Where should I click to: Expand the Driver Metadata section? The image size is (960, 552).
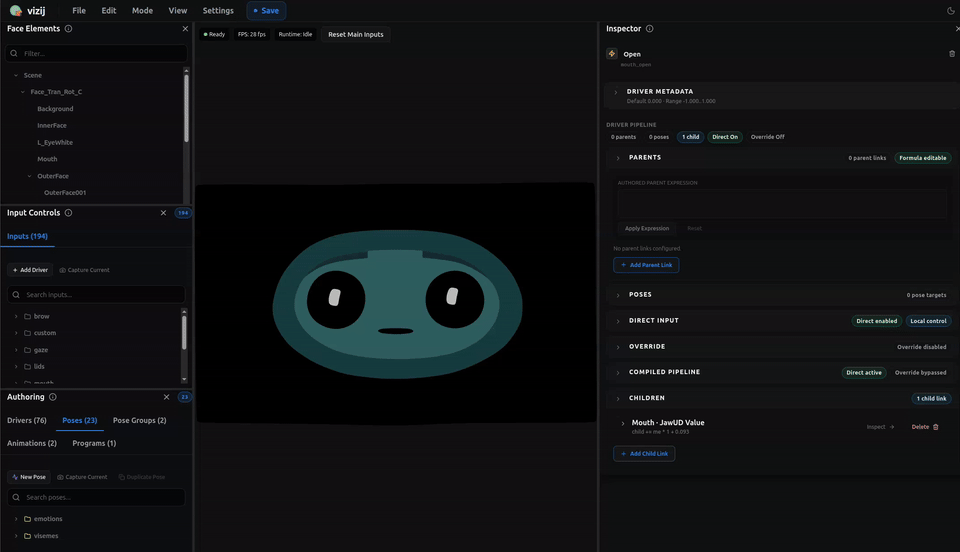point(616,93)
